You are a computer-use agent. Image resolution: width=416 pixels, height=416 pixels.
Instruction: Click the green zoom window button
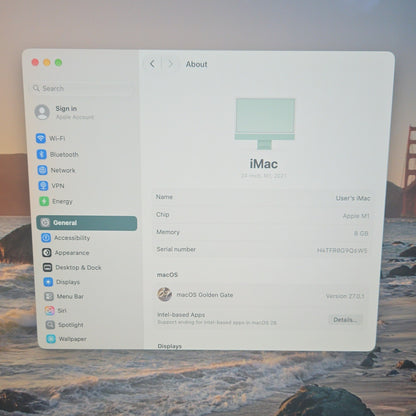click(58, 62)
